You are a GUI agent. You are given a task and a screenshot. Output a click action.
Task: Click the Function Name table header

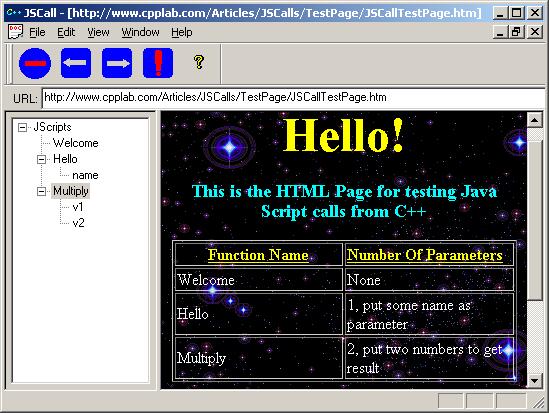(x=258, y=255)
